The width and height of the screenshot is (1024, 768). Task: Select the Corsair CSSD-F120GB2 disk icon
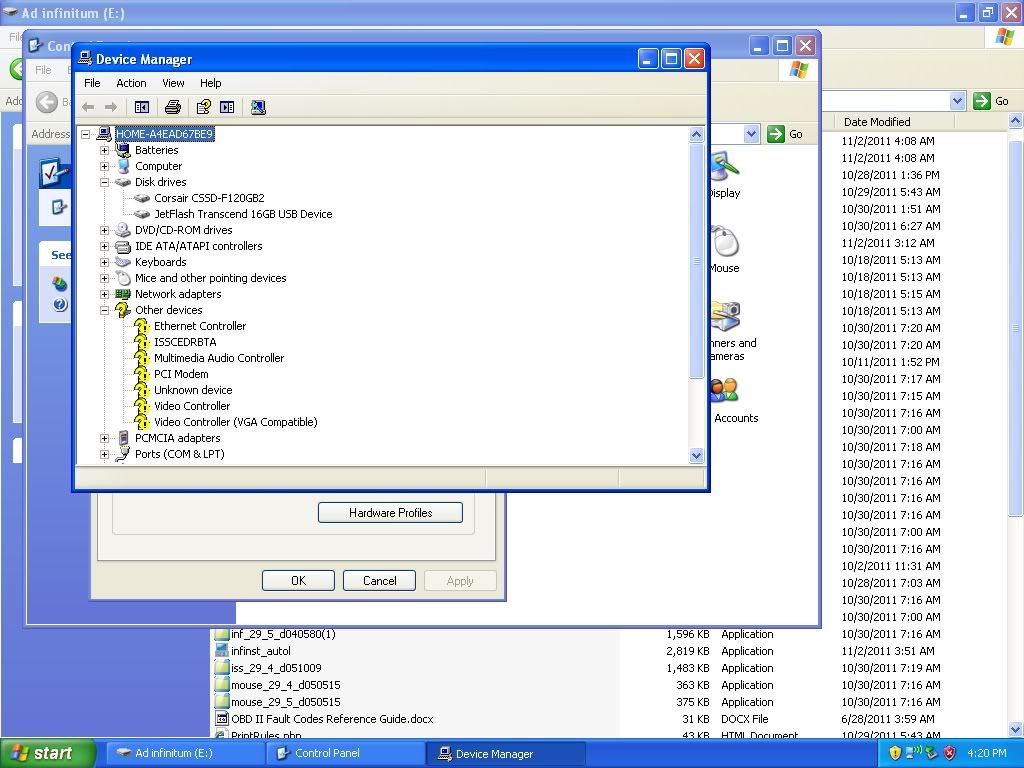[142, 198]
